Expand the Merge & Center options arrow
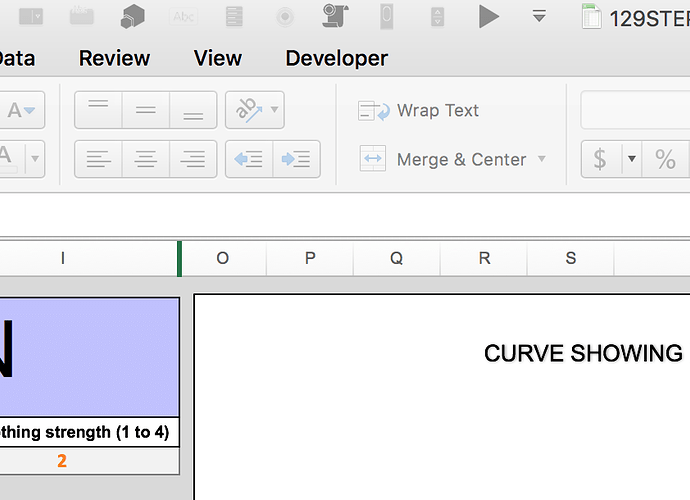Screen dimensions: 690x500 pyautogui.click(x=542, y=159)
